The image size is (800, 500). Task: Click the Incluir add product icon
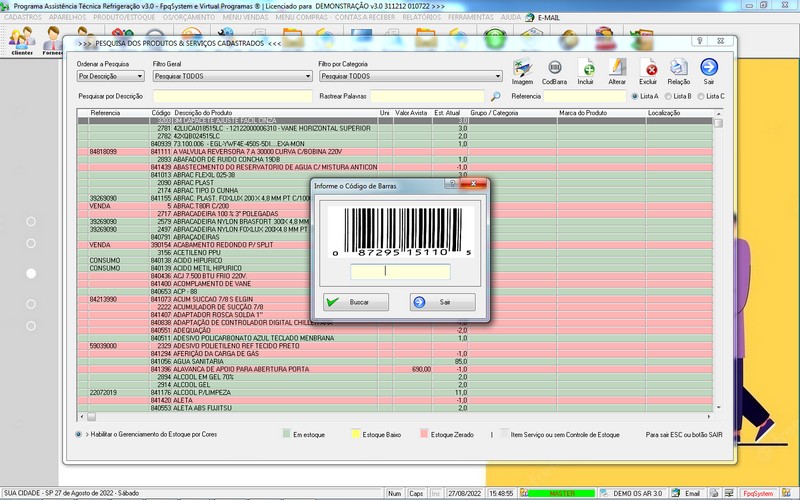pos(586,71)
